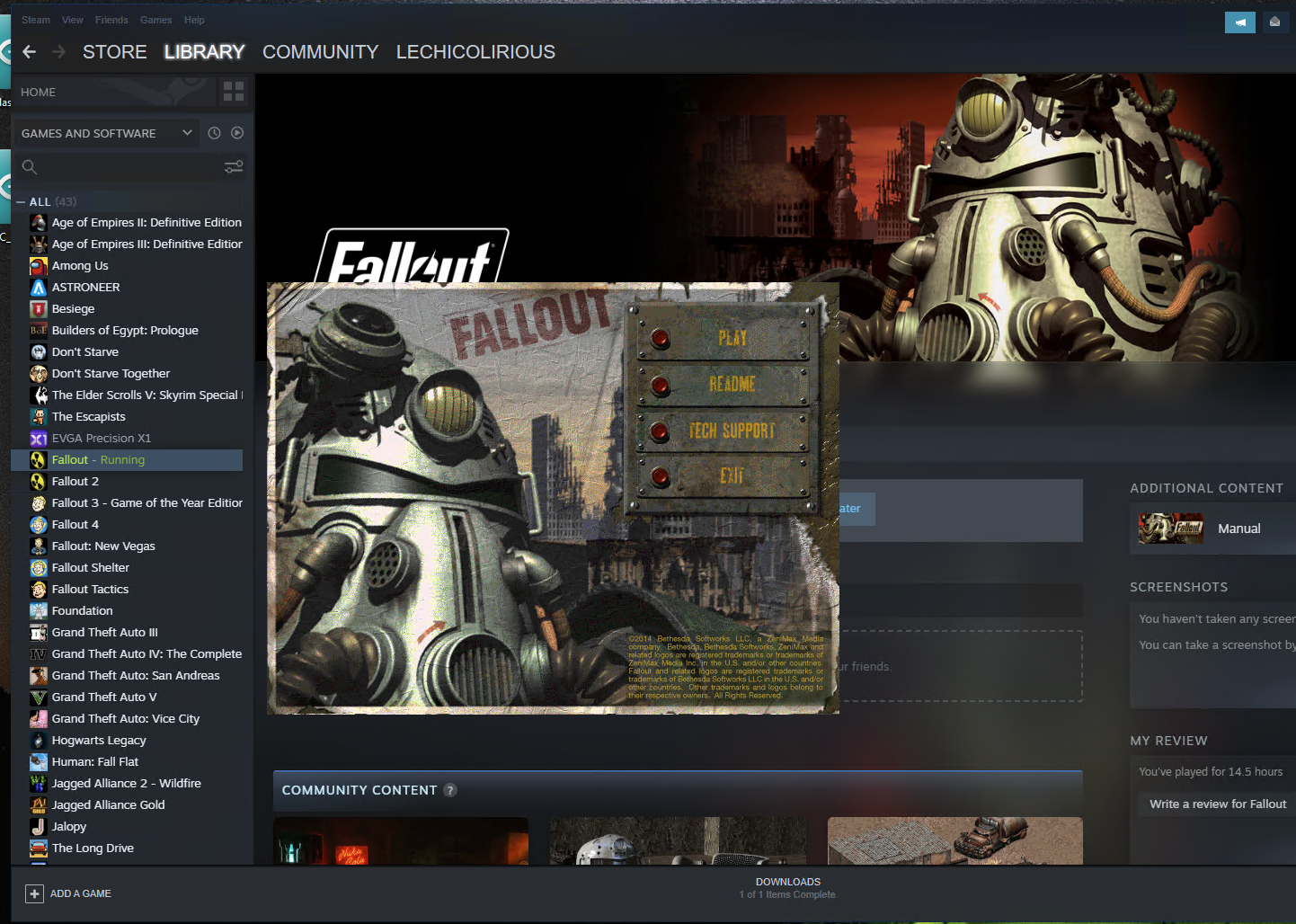
Task: Open the Fallout Manual additional content
Action: pyautogui.click(x=1212, y=529)
